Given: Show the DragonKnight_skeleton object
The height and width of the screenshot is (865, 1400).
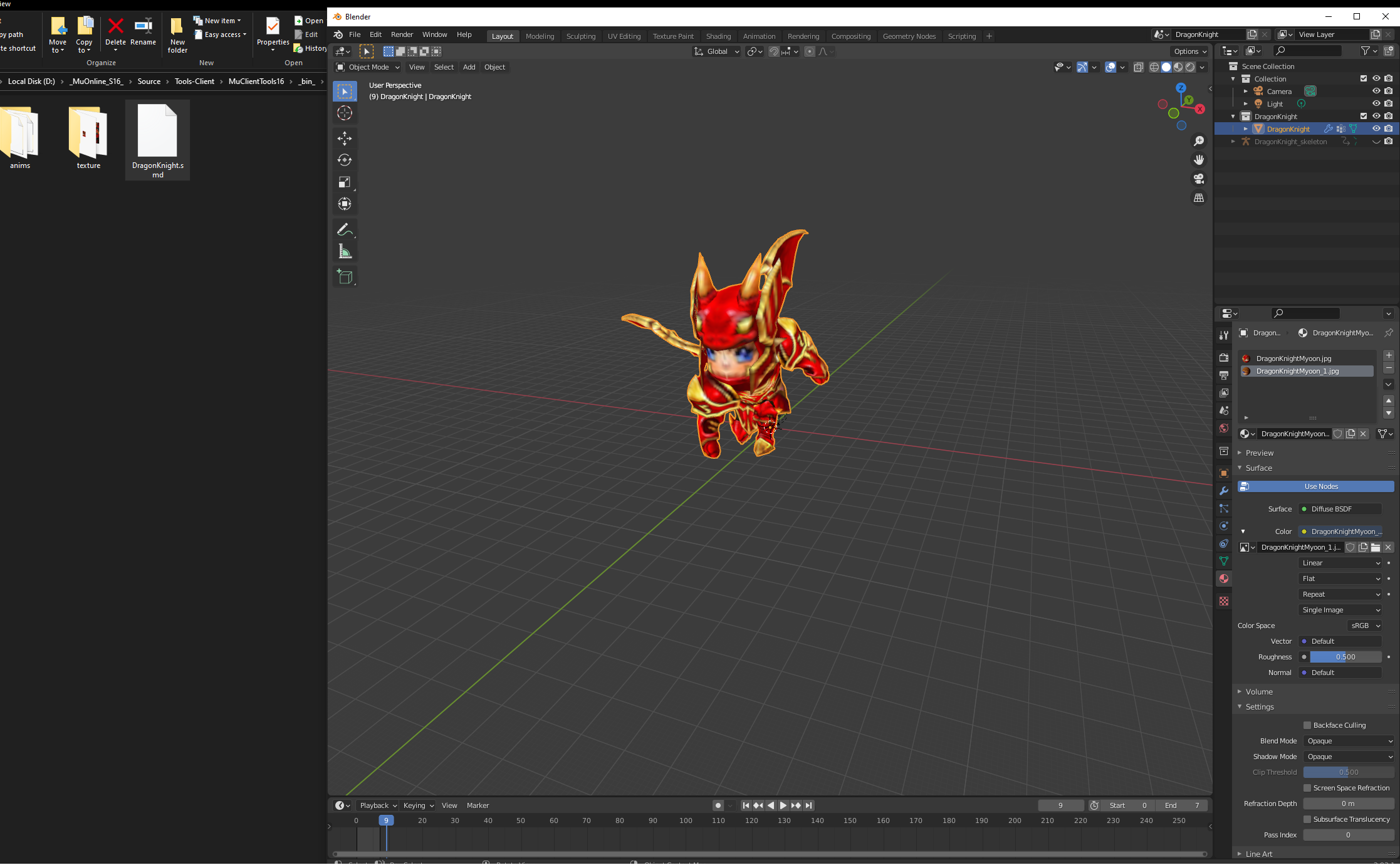Looking at the screenshot, I should pos(1376,142).
